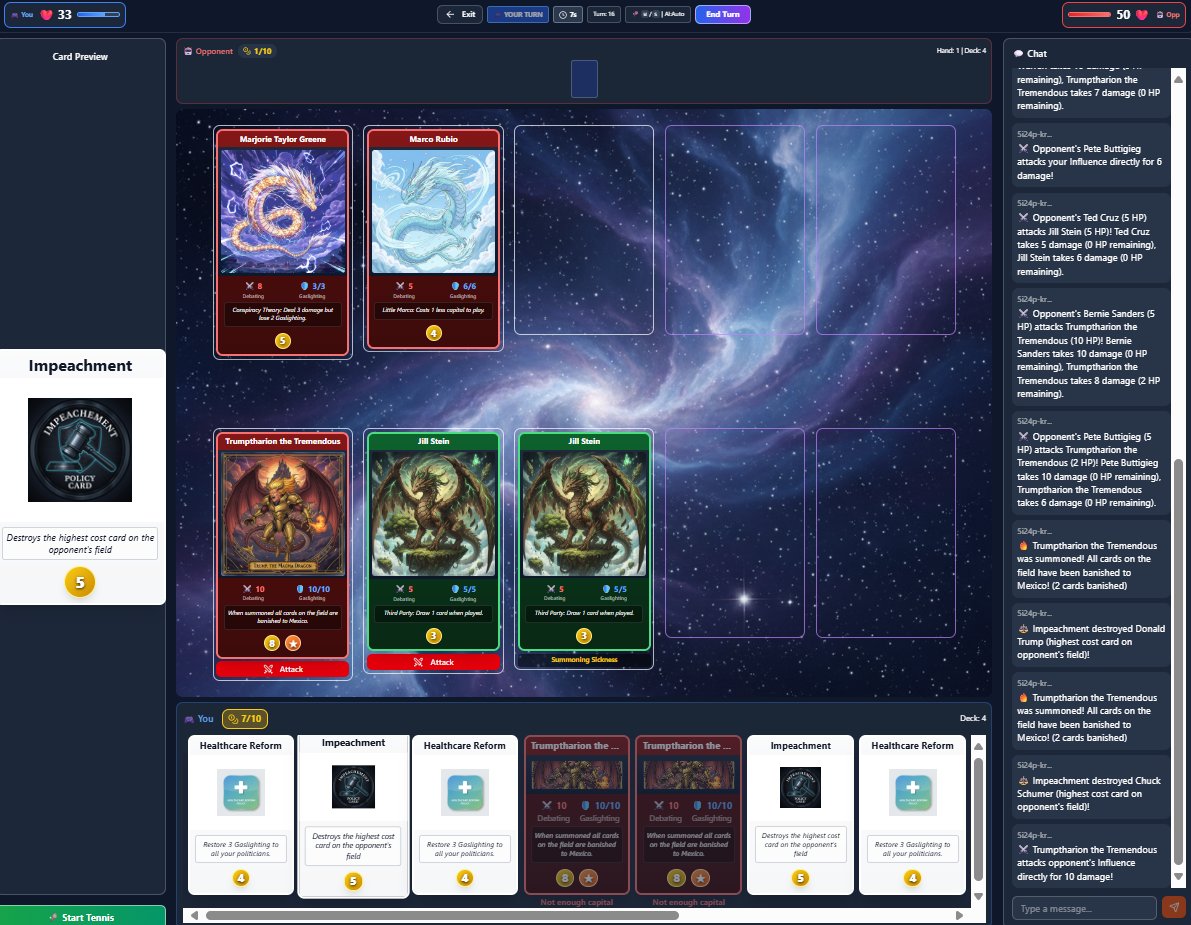Click the Impeachment gavel preview image
The width and height of the screenshot is (1191, 925).
80,450
